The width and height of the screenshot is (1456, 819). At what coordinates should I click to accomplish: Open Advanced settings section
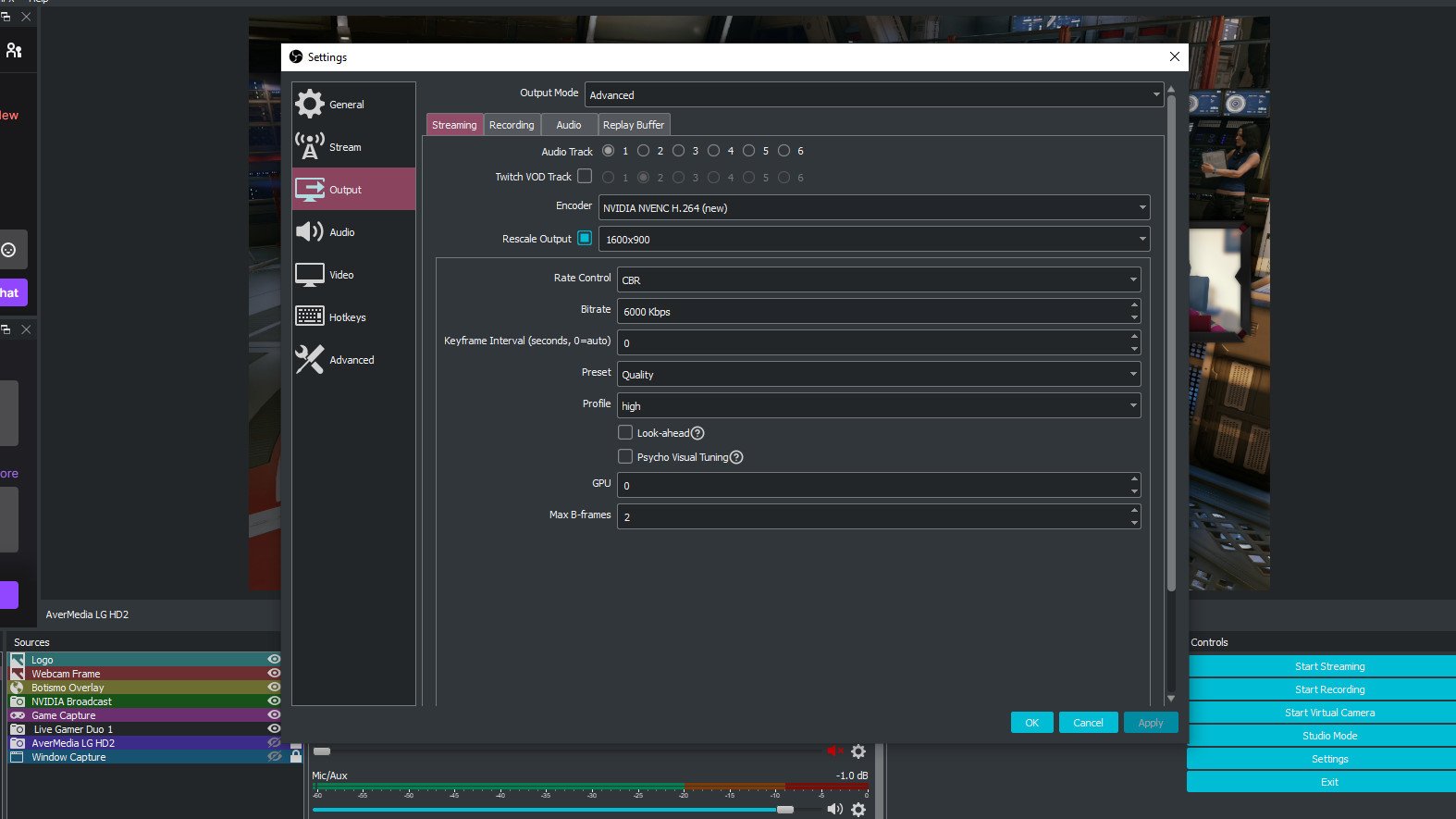[353, 360]
